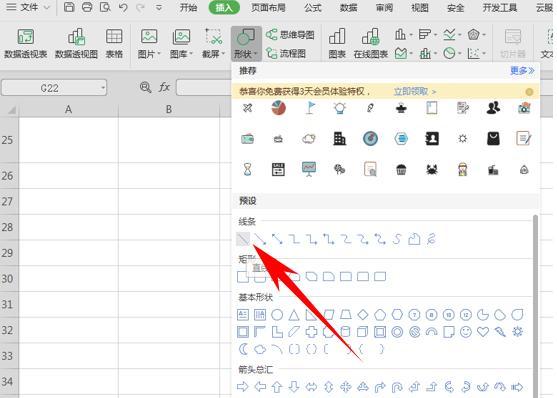Select the right arrow block shape

coord(243,387)
